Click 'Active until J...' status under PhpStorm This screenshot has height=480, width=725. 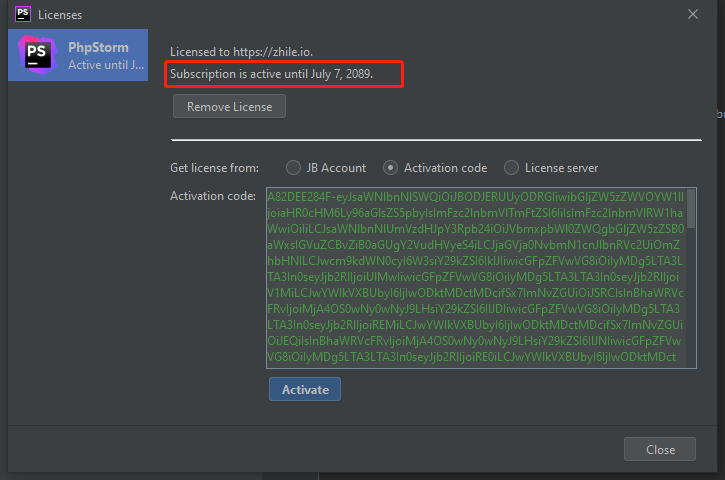[106, 65]
